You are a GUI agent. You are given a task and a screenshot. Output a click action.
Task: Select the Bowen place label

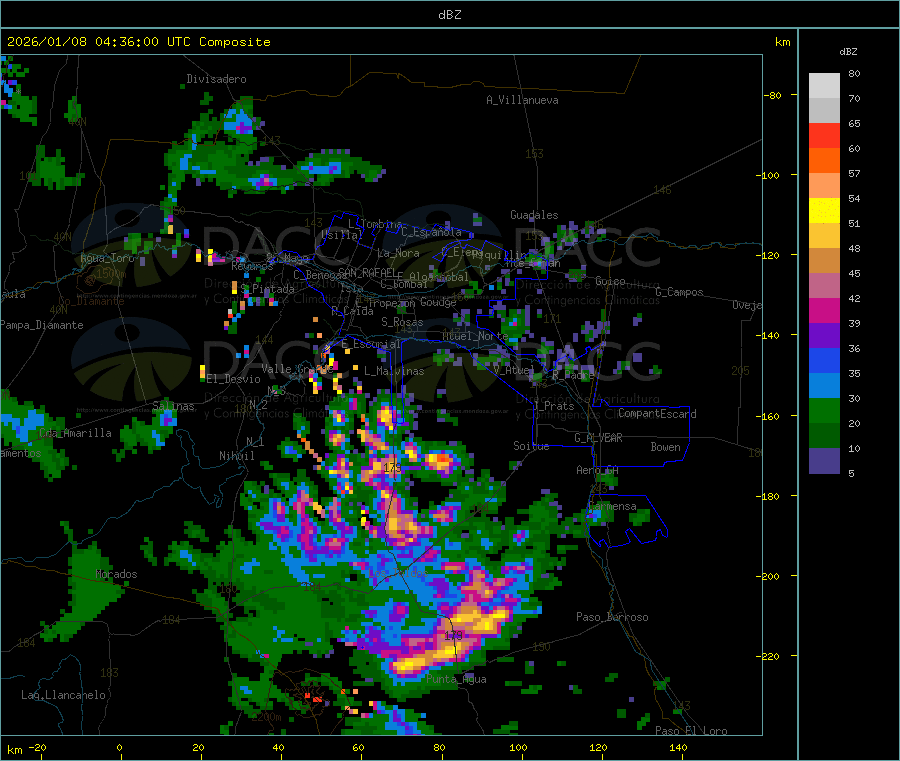click(666, 447)
